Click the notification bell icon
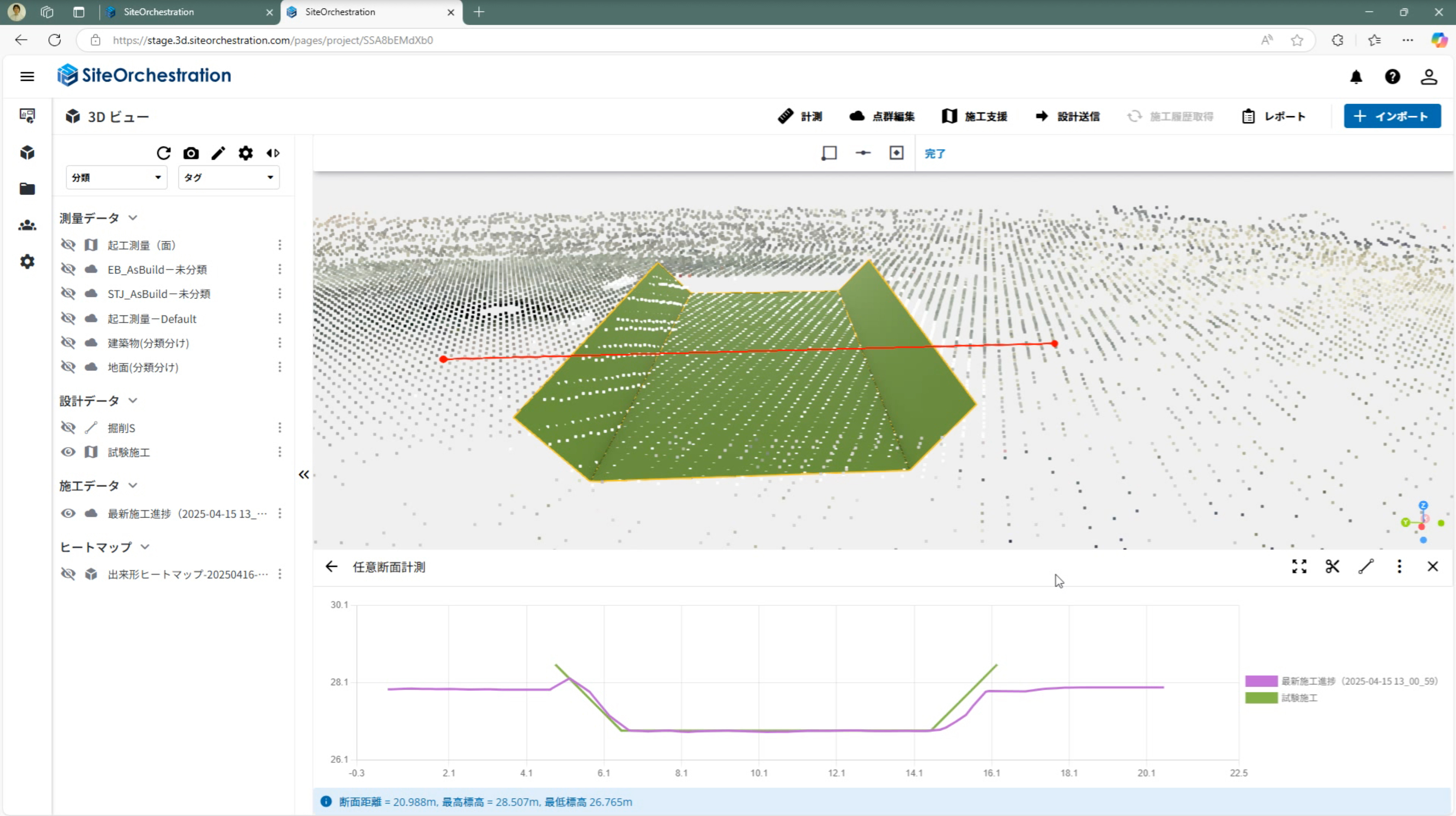Viewport: 1456px width, 816px height. click(1356, 77)
